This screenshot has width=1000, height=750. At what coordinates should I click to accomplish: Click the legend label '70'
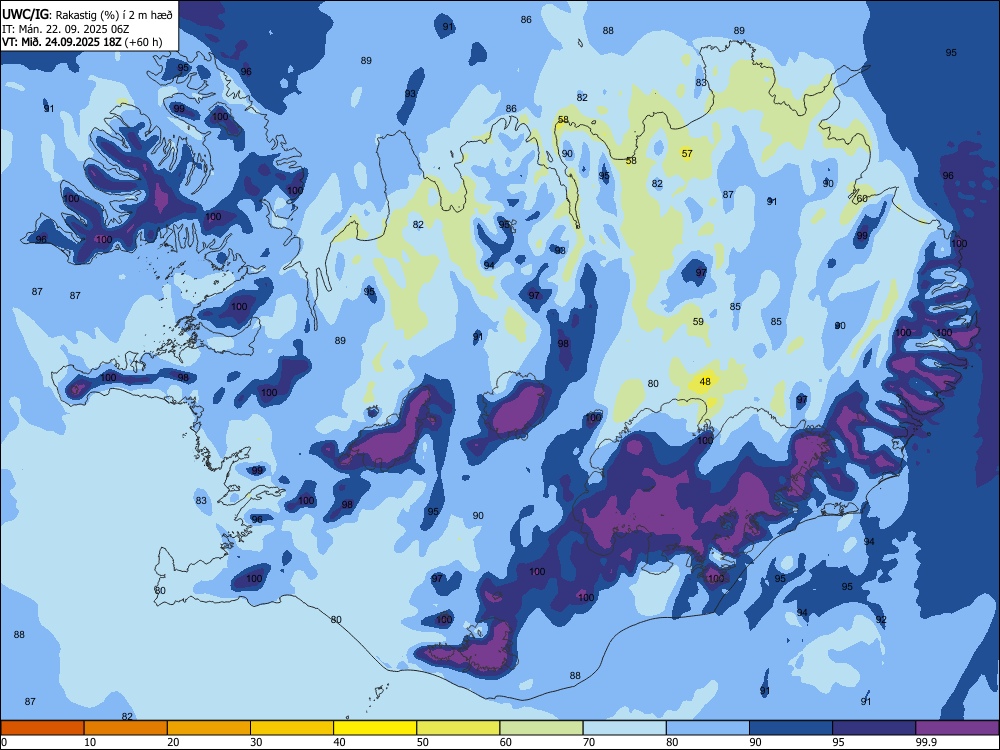point(589,742)
